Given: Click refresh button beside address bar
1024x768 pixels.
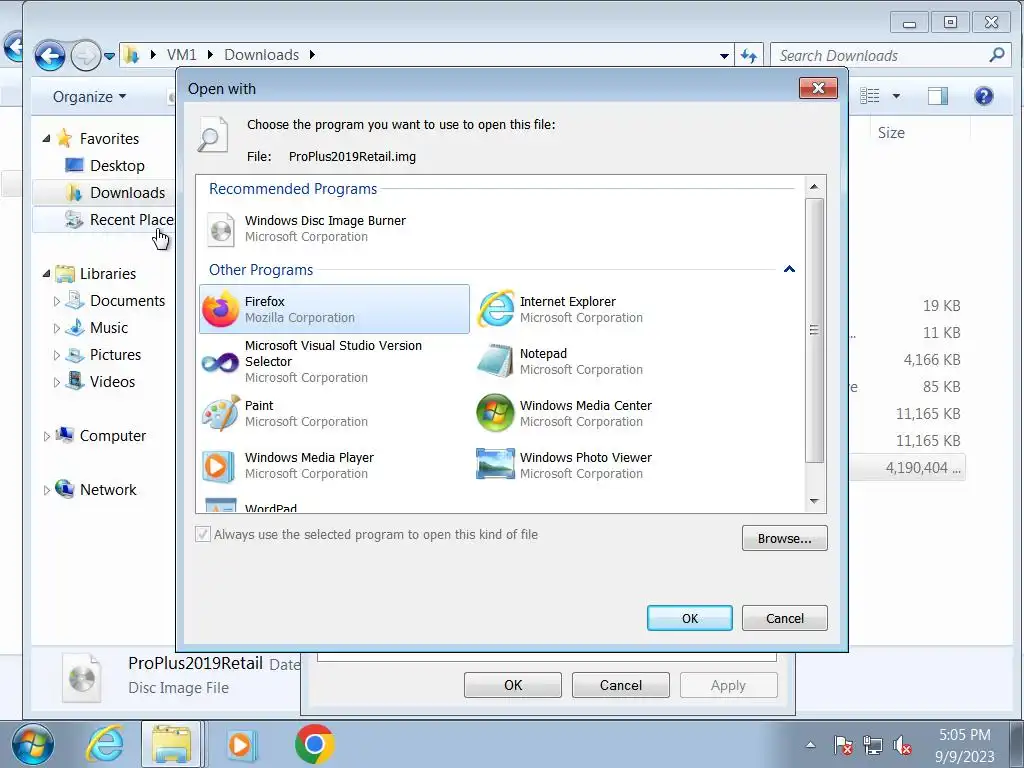Looking at the screenshot, I should (749, 56).
